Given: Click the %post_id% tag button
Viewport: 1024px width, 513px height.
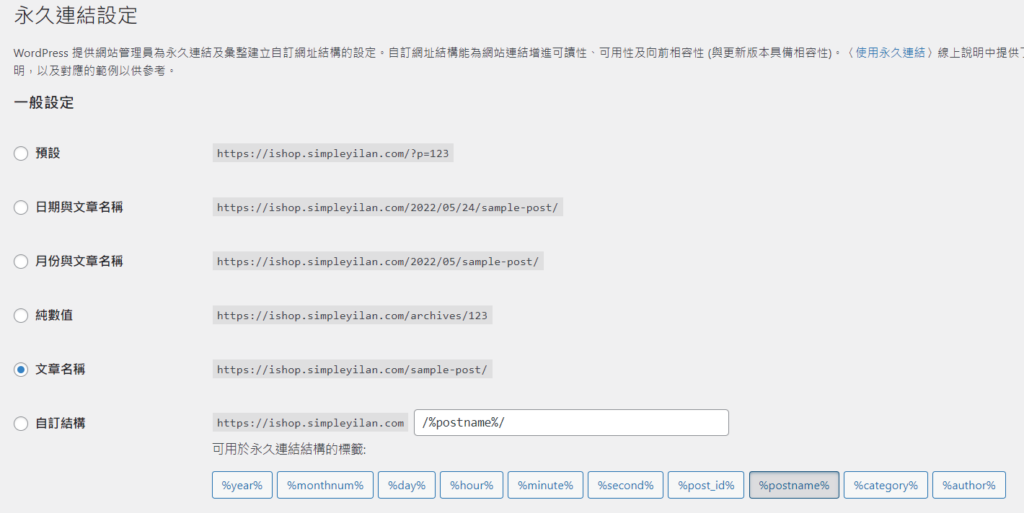Looking at the screenshot, I should [x=706, y=485].
